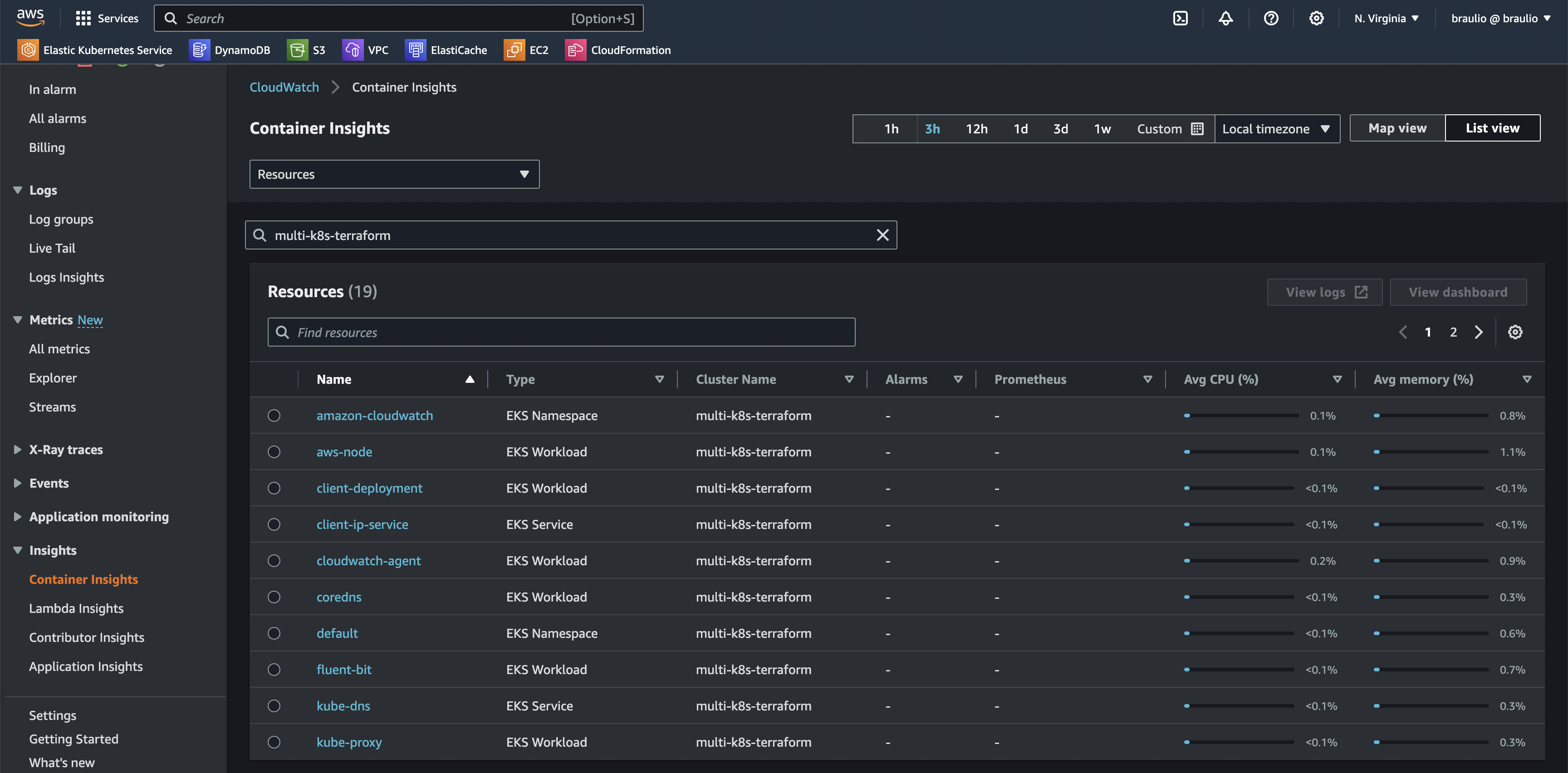Open the Resources dropdown selector

[394, 174]
